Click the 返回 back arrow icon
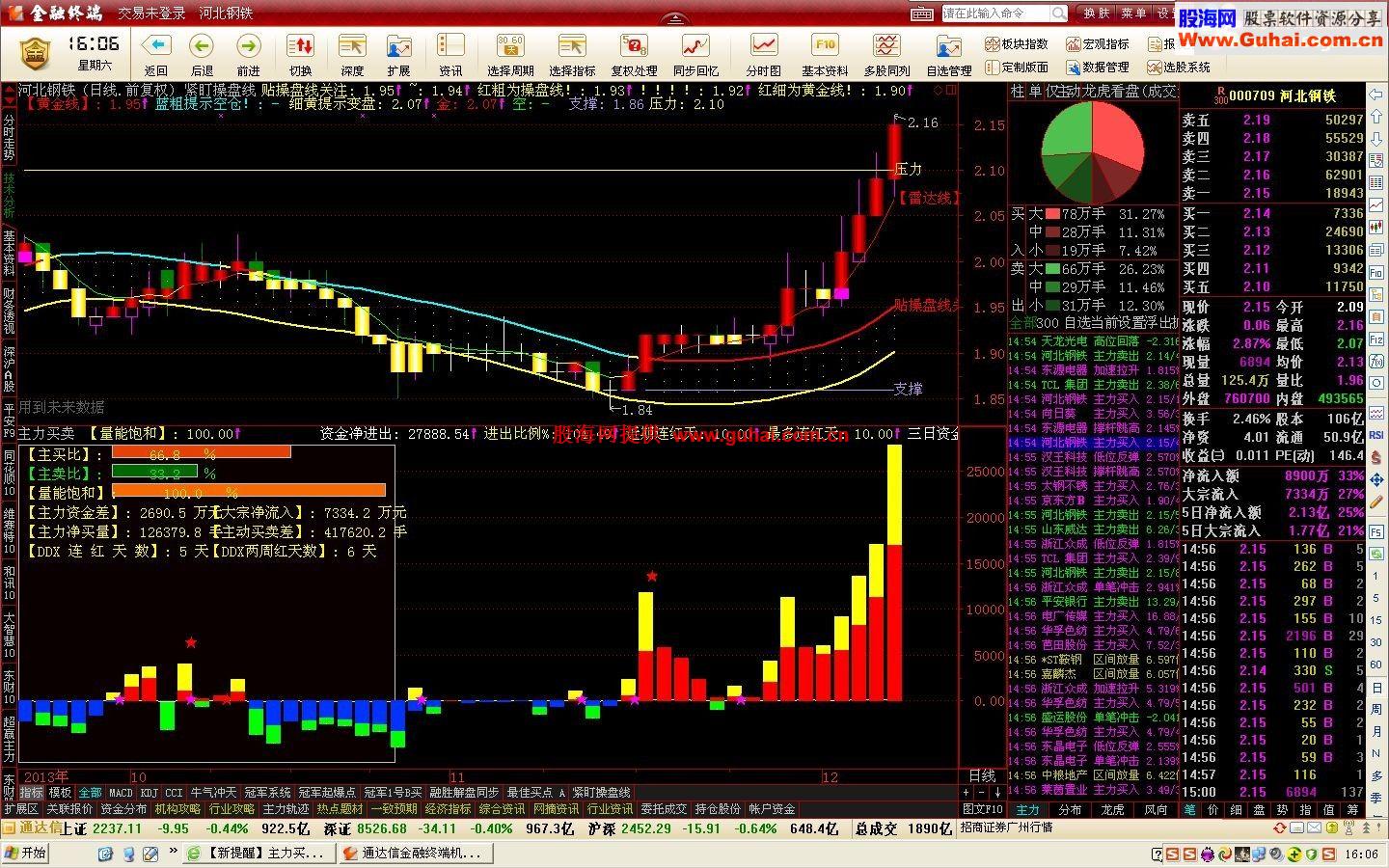The image size is (1389, 868). (x=155, y=48)
